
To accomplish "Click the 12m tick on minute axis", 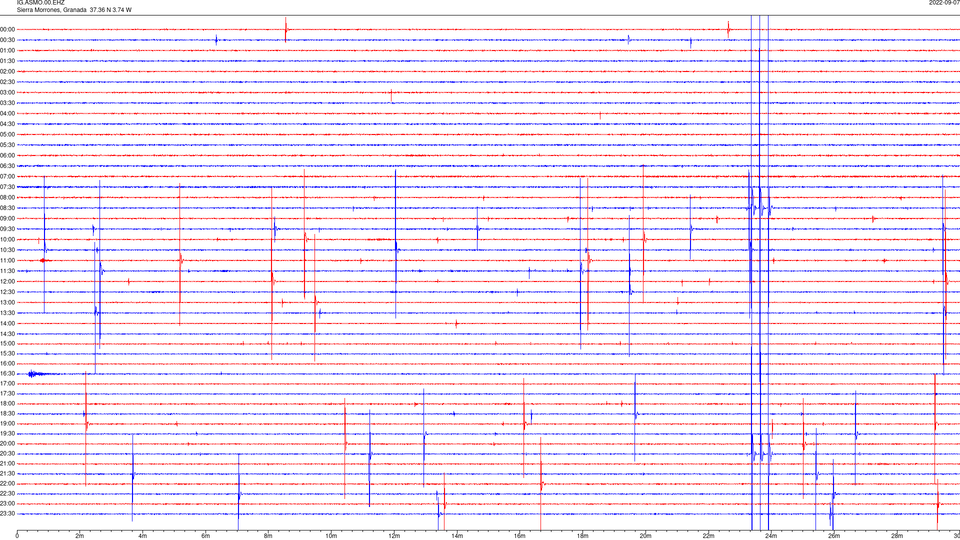I will point(394,536).
